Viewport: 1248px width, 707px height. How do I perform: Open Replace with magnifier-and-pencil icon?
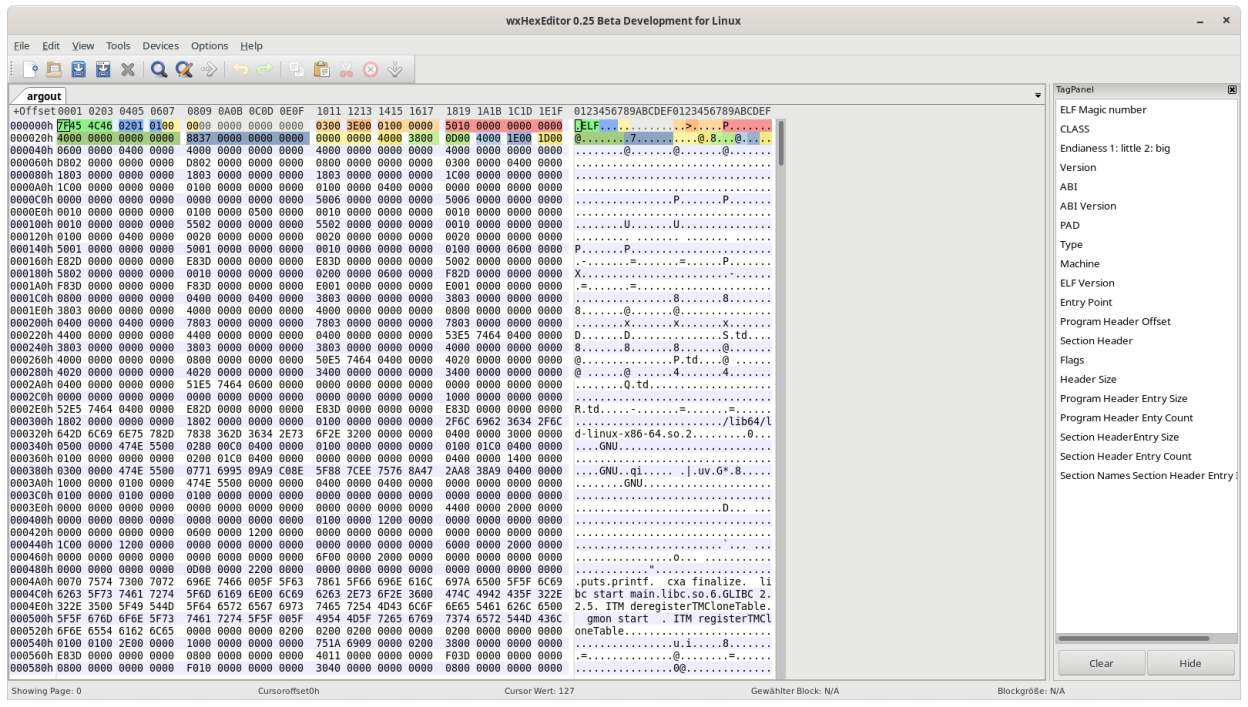pyautogui.click(x=184, y=69)
